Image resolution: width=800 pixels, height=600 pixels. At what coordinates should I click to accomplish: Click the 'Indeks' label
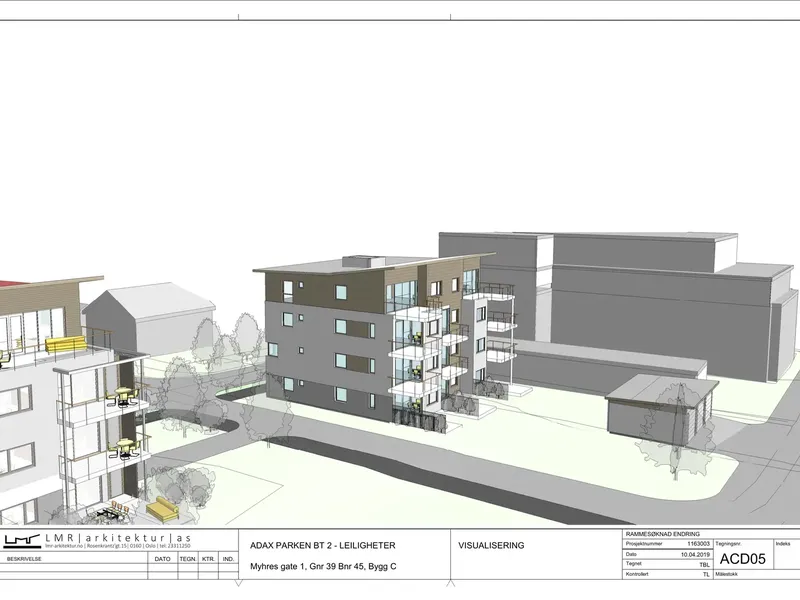783,544
